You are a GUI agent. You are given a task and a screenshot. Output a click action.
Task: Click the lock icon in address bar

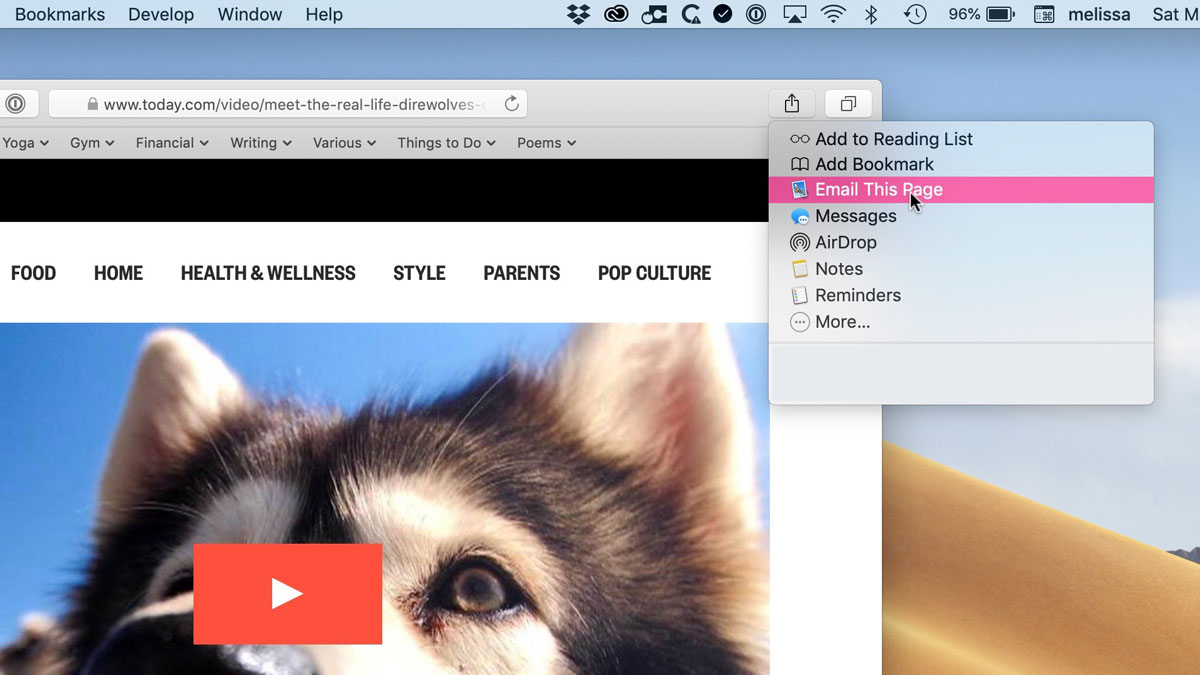92,104
